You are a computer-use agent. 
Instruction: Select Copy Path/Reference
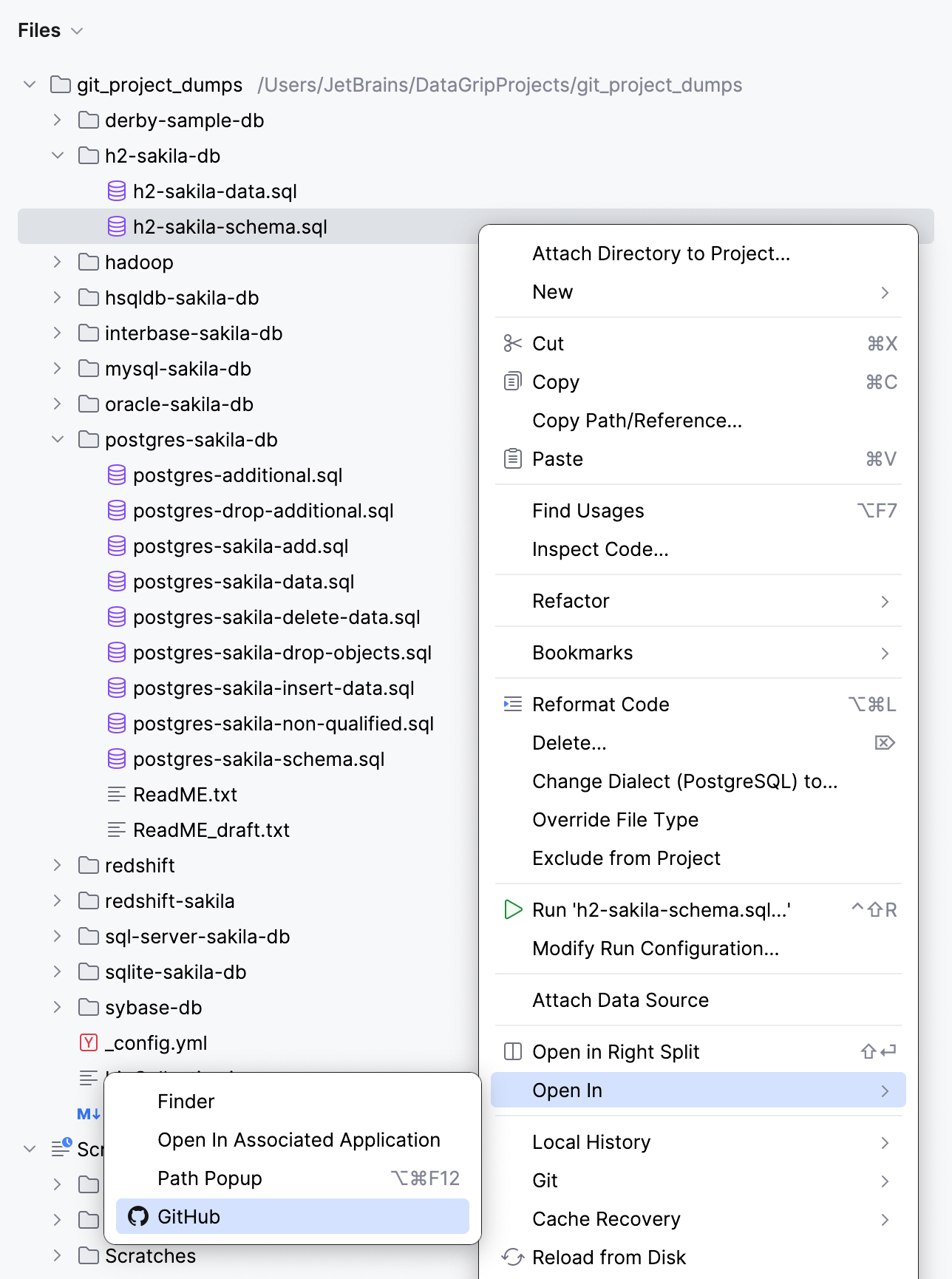(x=698, y=421)
